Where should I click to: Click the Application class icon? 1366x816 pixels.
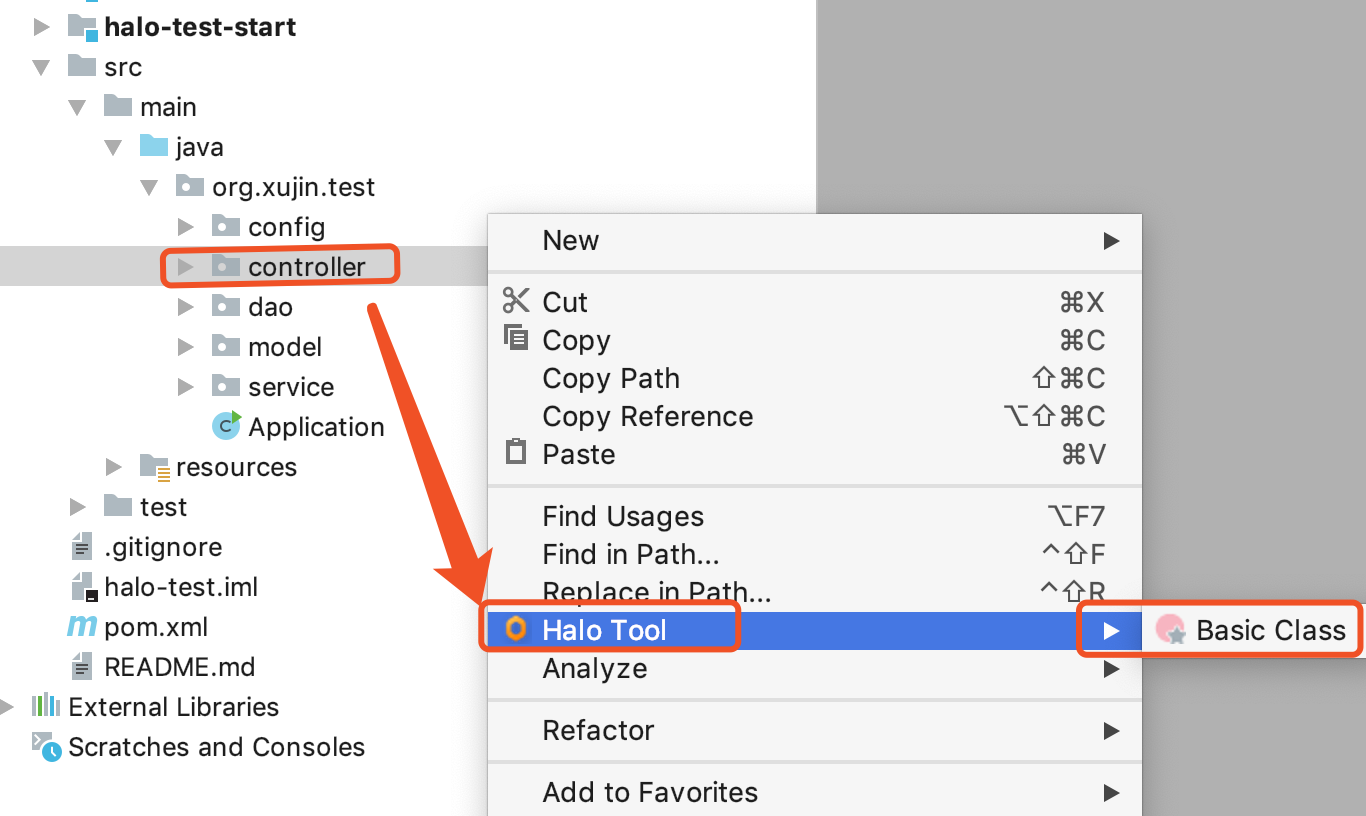coord(227,426)
